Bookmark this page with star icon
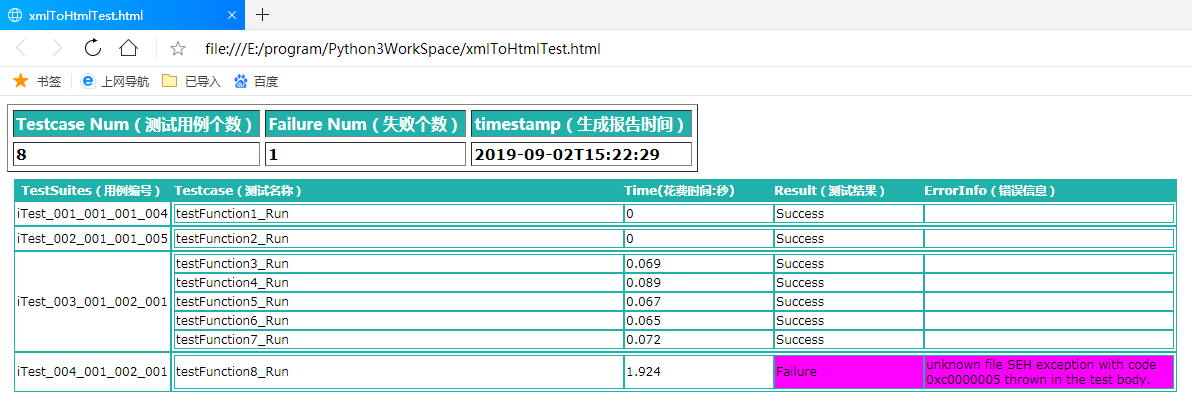The image size is (1192, 409). (x=178, y=49)
